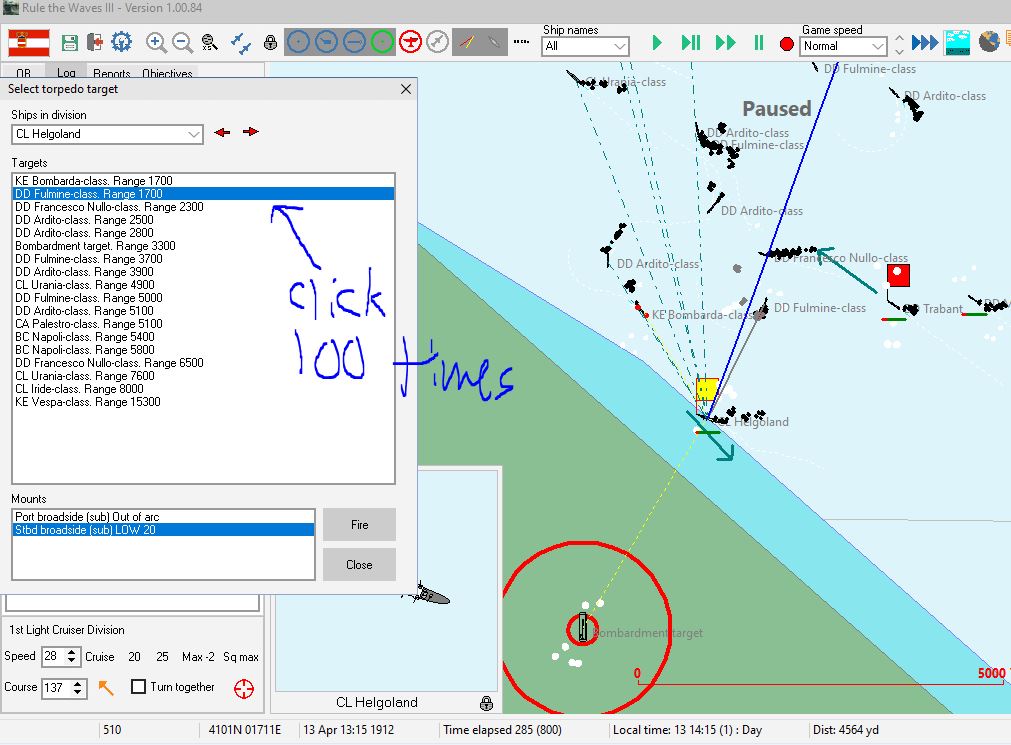This screenshot has height=745, width=1011.
Task: Open preferences with the blue gear icon
Action: coord(121,43)
